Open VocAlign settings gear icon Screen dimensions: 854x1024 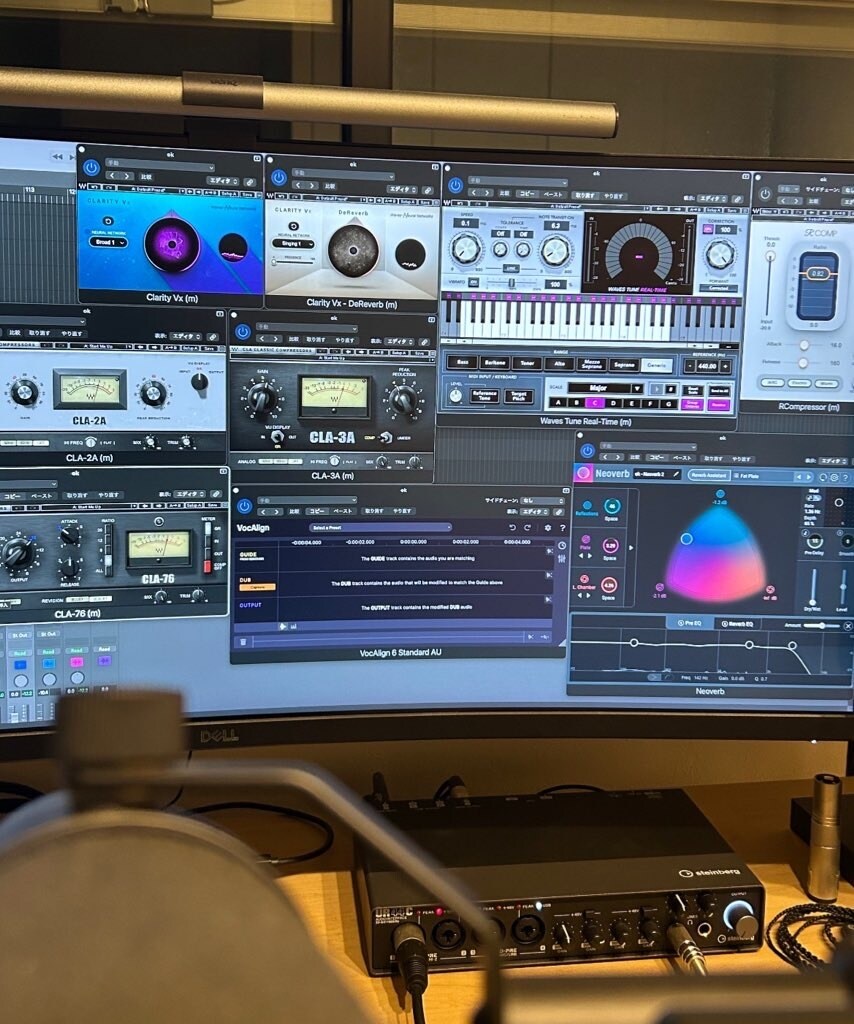(x=548, y=528)
